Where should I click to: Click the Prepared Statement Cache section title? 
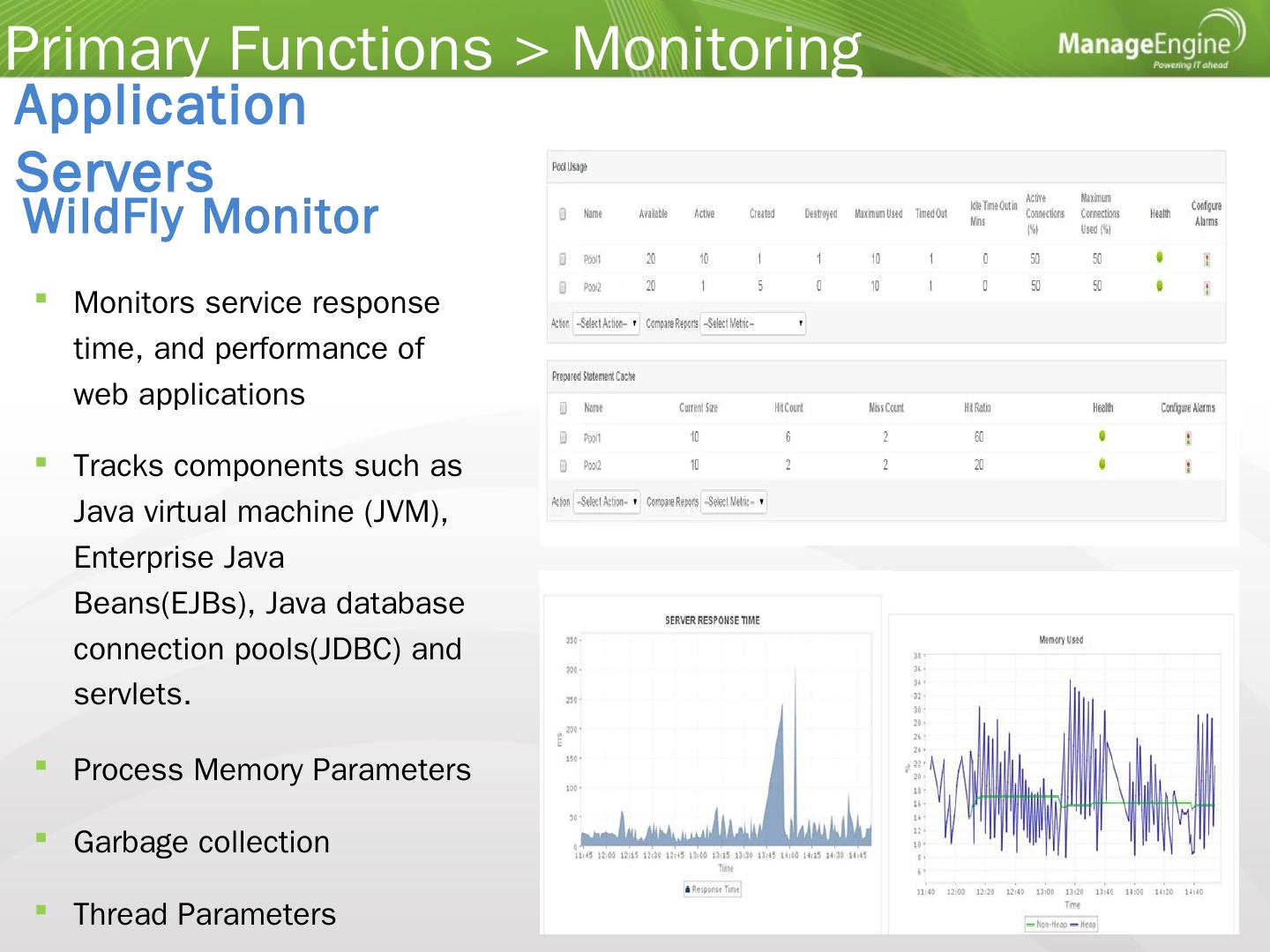594,376
